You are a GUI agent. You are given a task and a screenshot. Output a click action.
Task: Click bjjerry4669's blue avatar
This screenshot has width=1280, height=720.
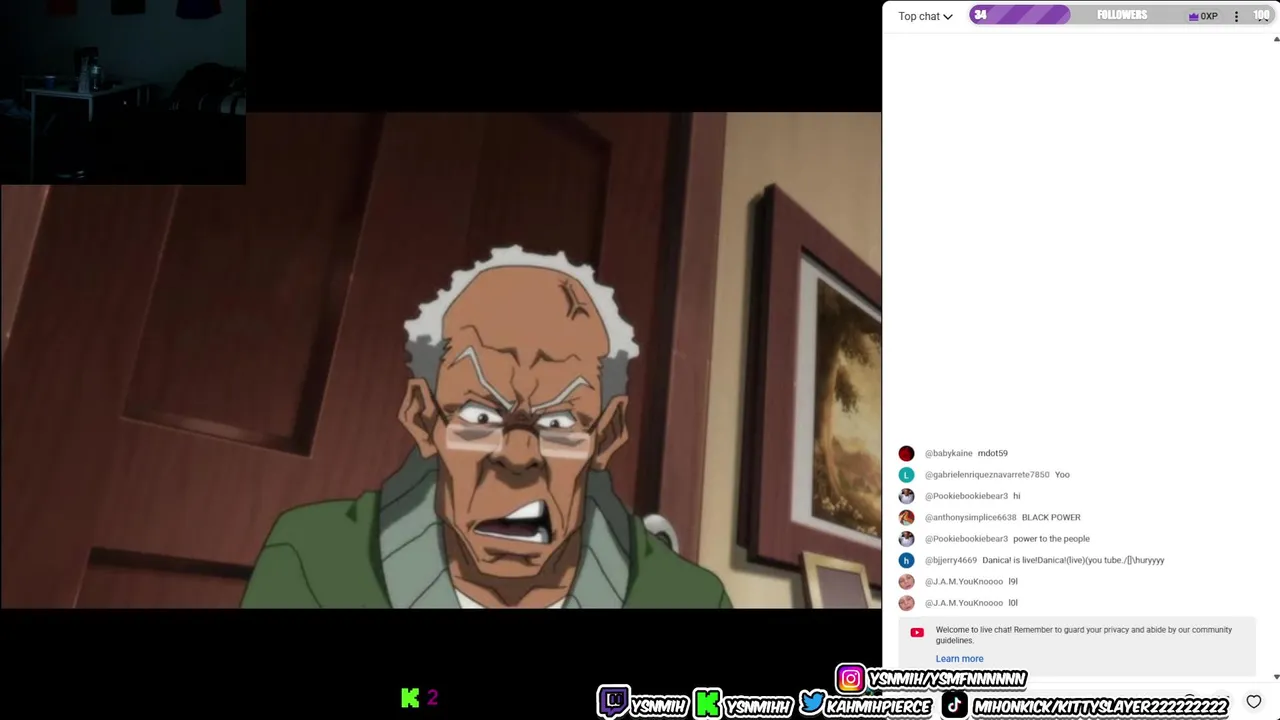tap(906, 560)
